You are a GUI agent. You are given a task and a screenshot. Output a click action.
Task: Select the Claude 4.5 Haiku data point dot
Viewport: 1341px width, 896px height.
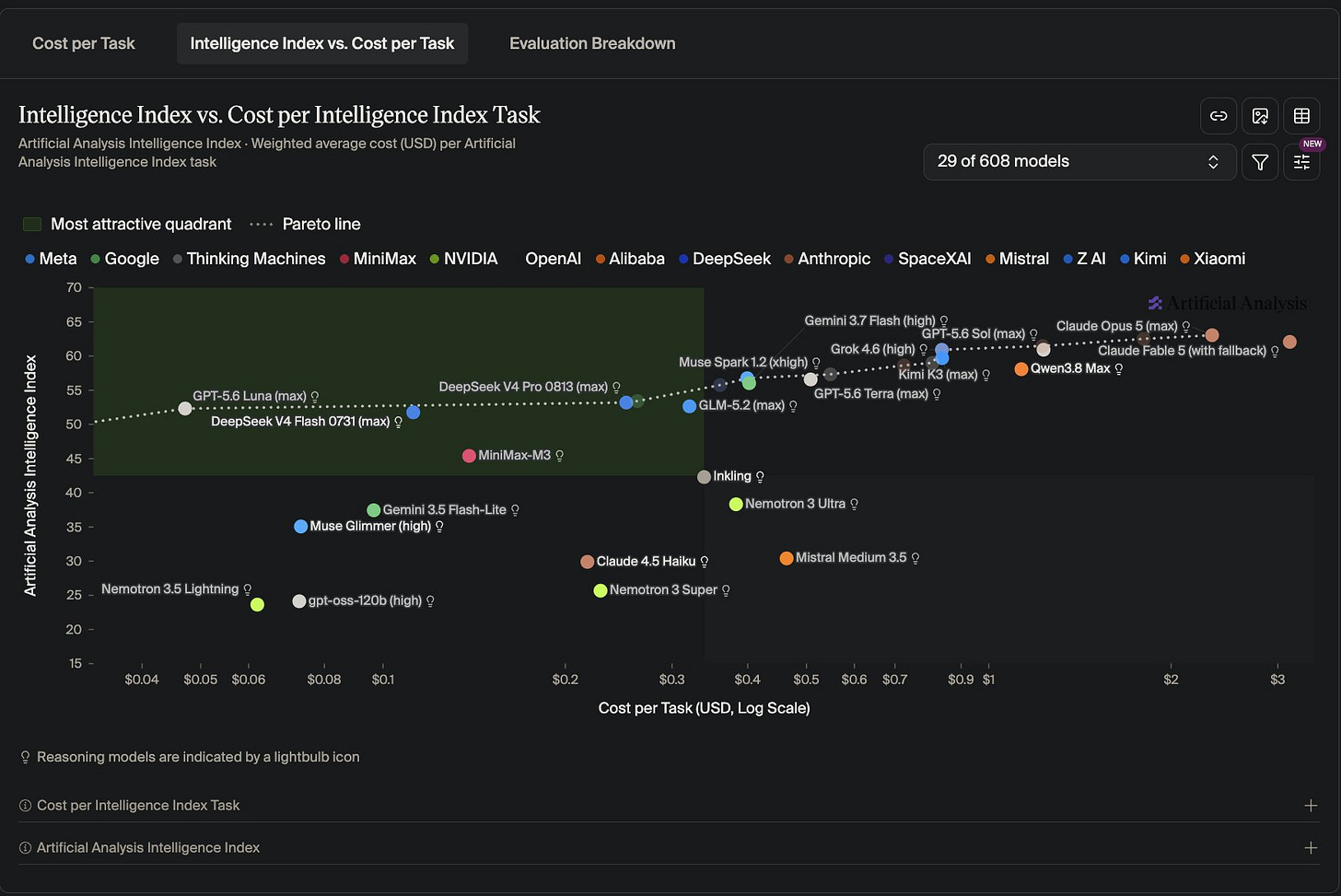pos(587,562)
